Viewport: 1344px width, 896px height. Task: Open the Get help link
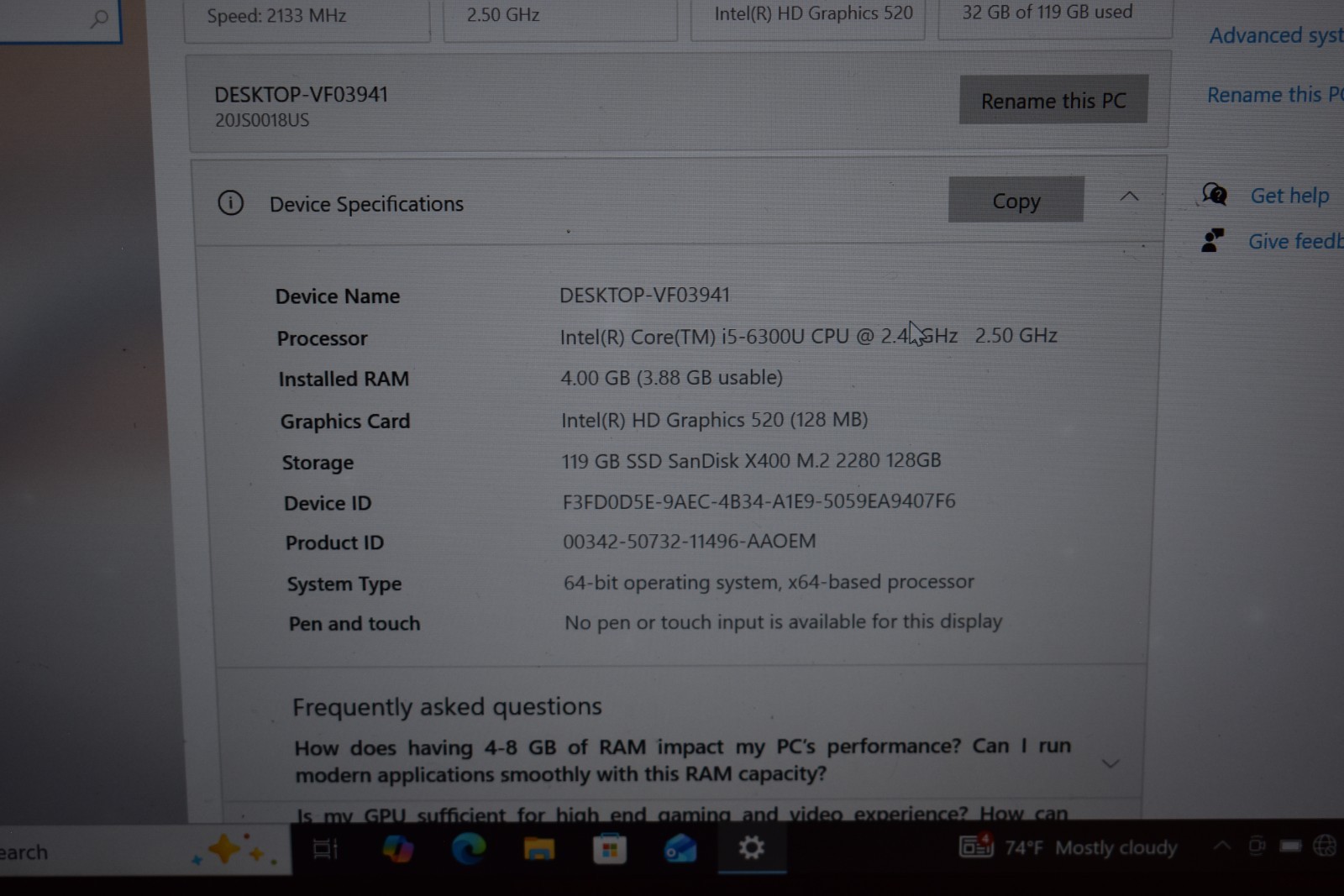1289,196
